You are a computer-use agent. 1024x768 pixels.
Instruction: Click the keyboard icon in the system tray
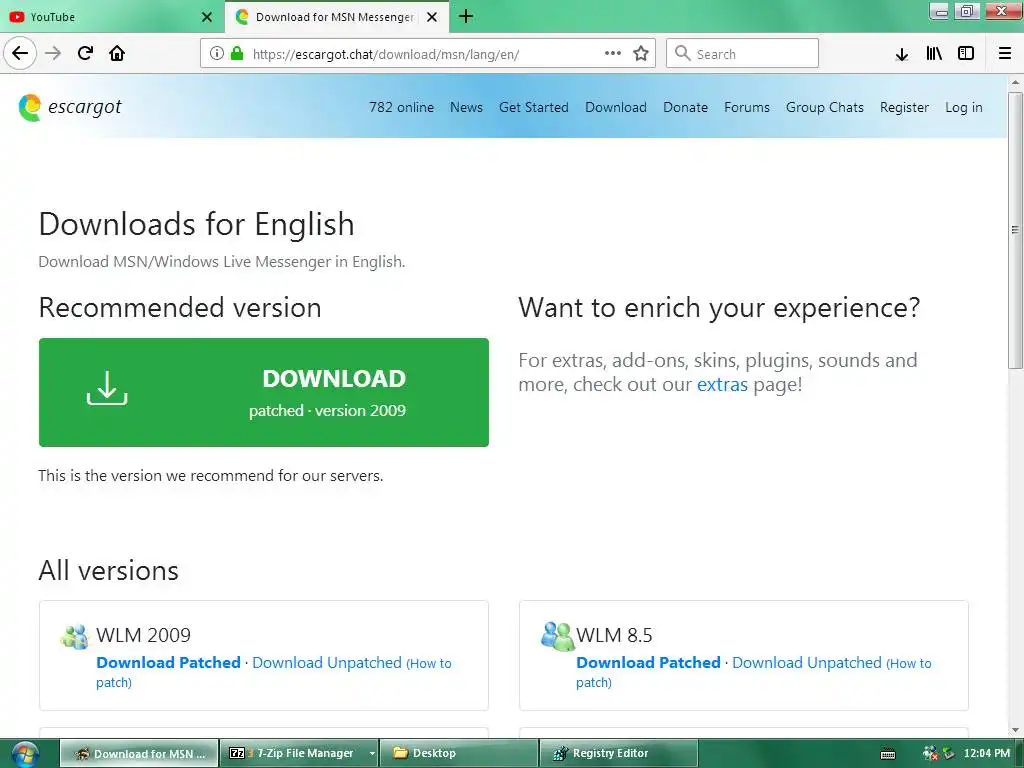pyautogui.click(x=888, y=754)
